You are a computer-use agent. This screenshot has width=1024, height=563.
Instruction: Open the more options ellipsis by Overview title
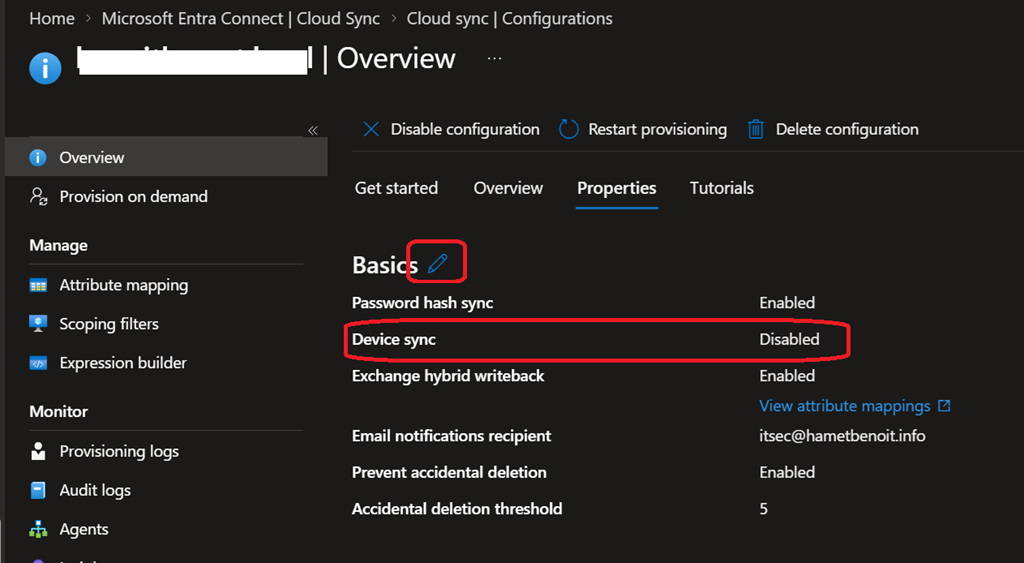coord(494,58)
